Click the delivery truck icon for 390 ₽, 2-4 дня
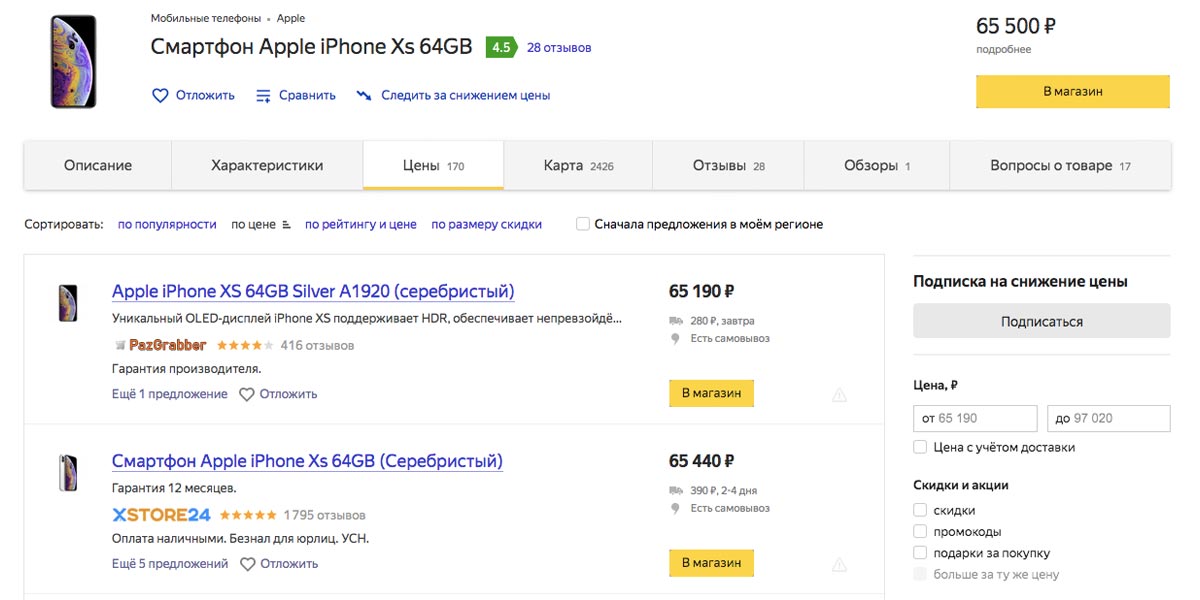The width and height of the screenshot is (1200, 600). 675,491
